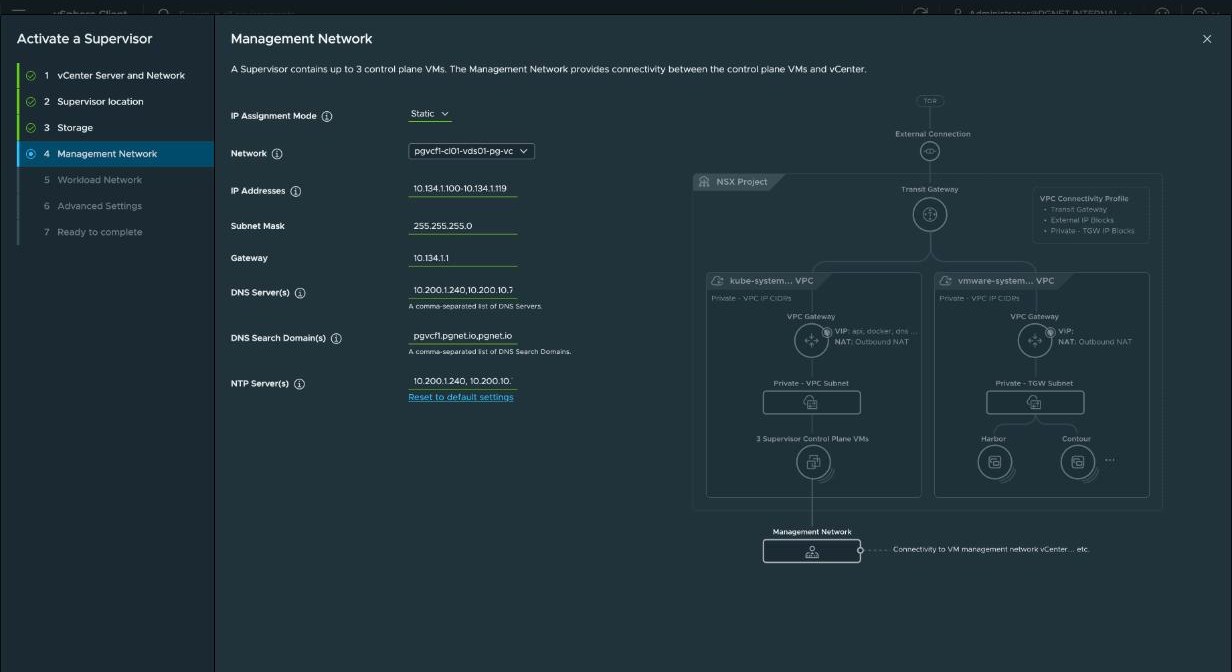Click the Private - VPC Subnet box
Image resolution: width=1232 pixels, height=672 pixels.
coord(811,402)
